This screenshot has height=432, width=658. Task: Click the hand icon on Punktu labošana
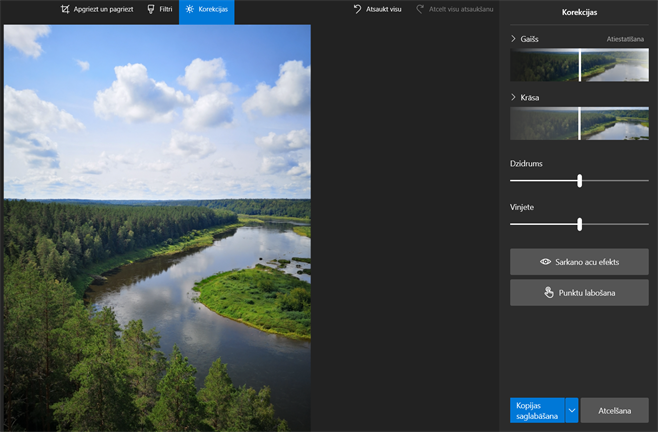coord(548,293)
